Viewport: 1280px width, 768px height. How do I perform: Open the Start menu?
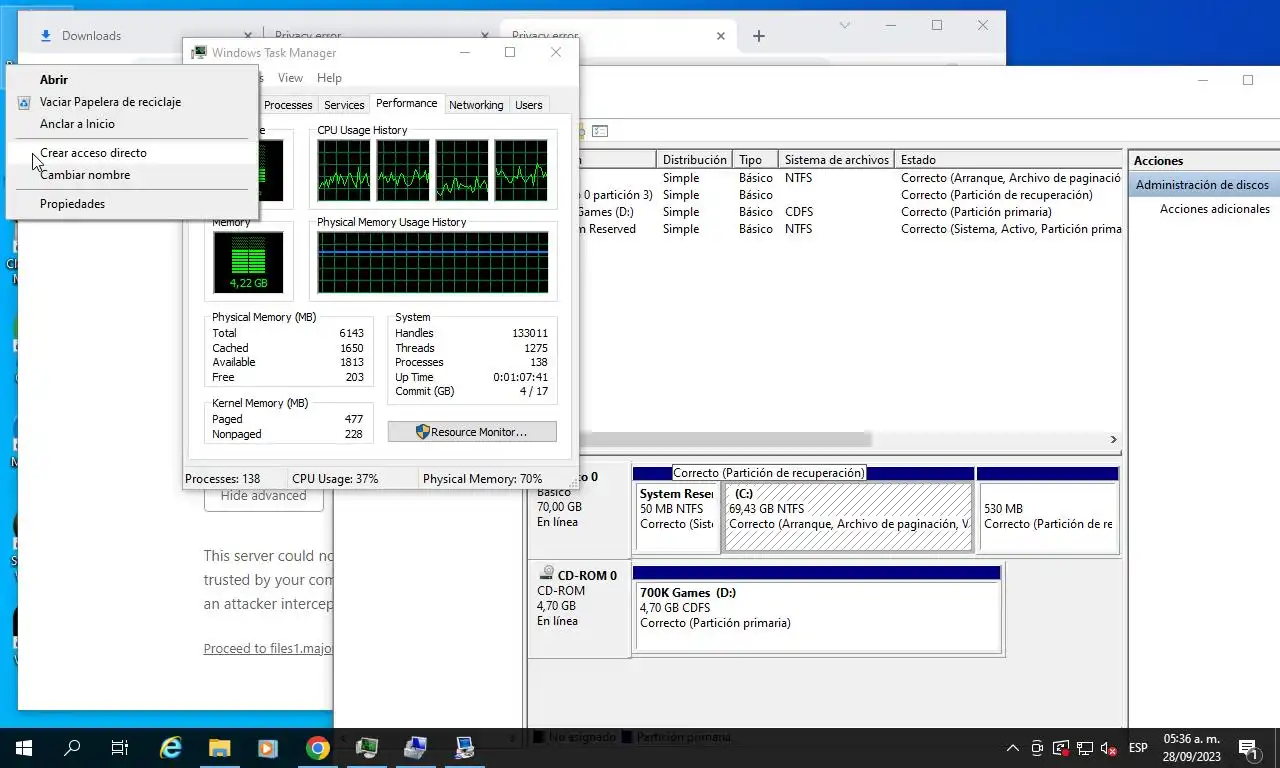click(x=23, y=747)
